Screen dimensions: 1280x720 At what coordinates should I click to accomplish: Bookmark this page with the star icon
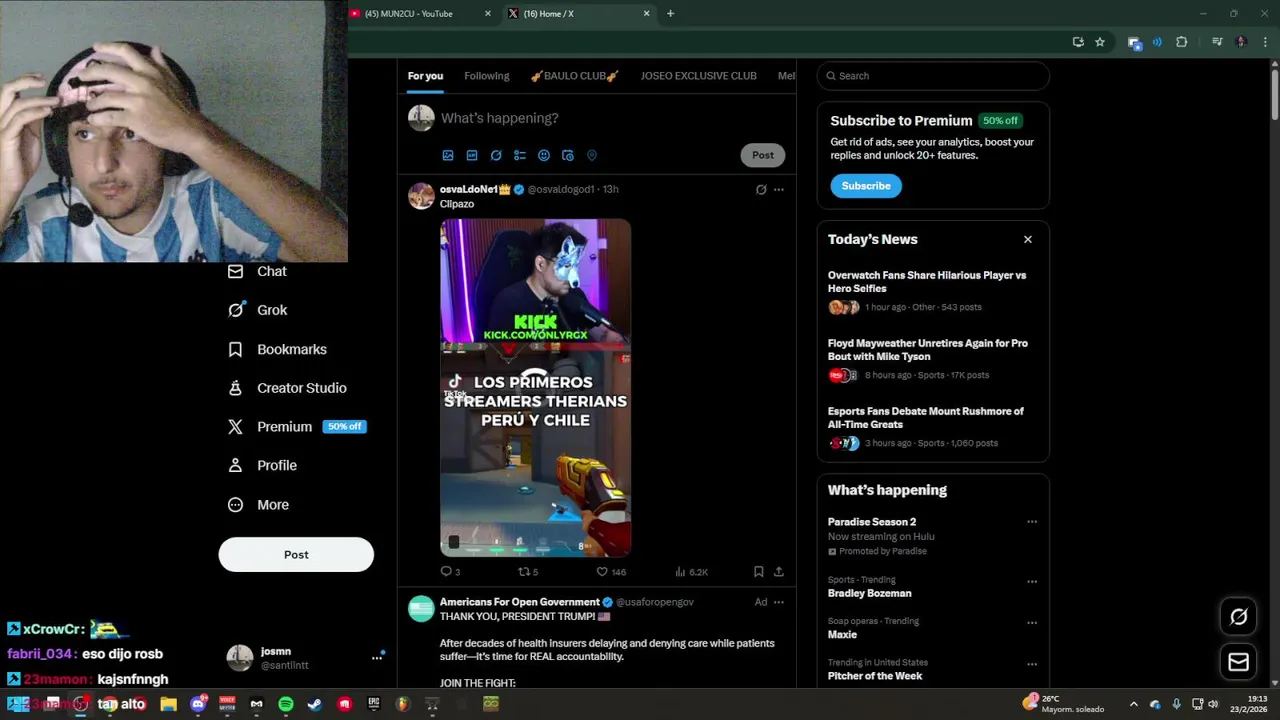tap(1100, 42)
